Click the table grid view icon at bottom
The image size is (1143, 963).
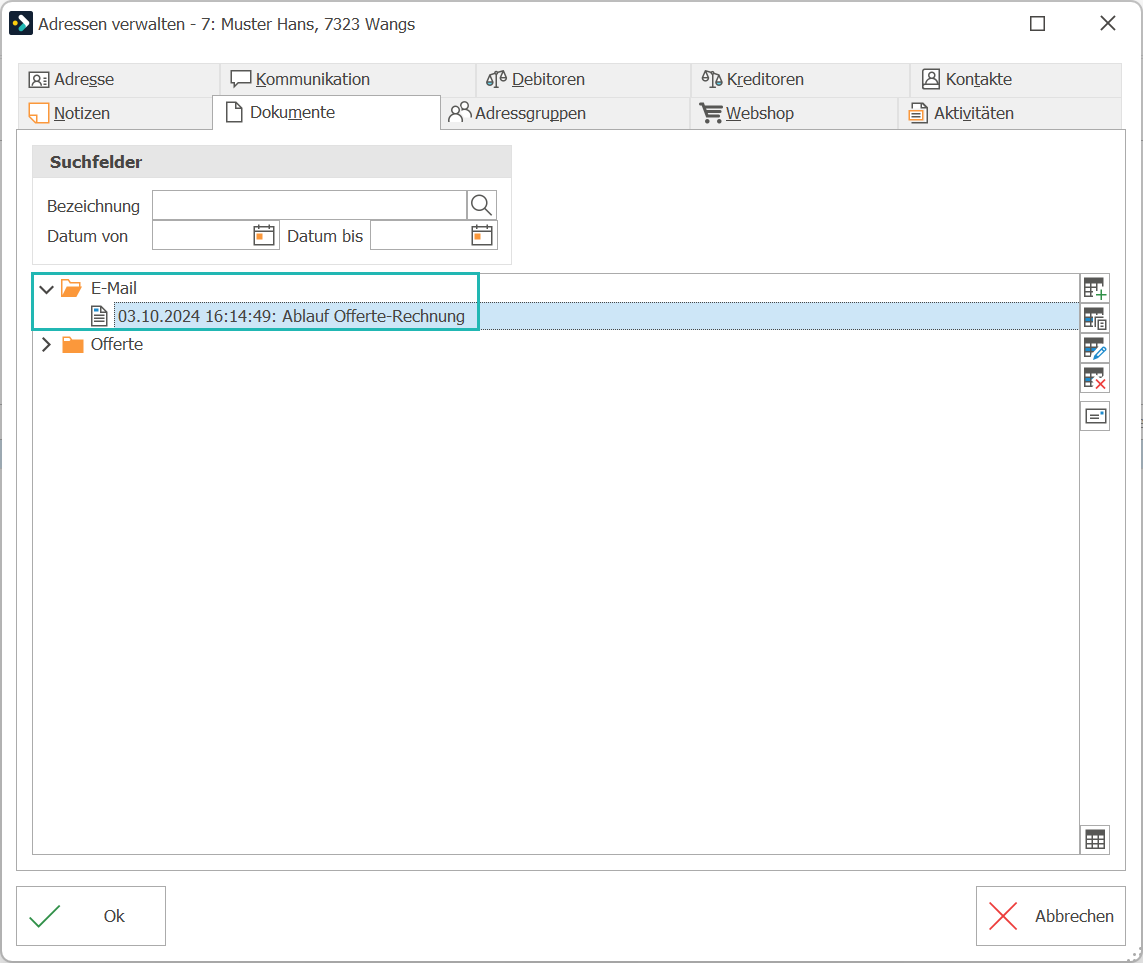pos(1095,840)
